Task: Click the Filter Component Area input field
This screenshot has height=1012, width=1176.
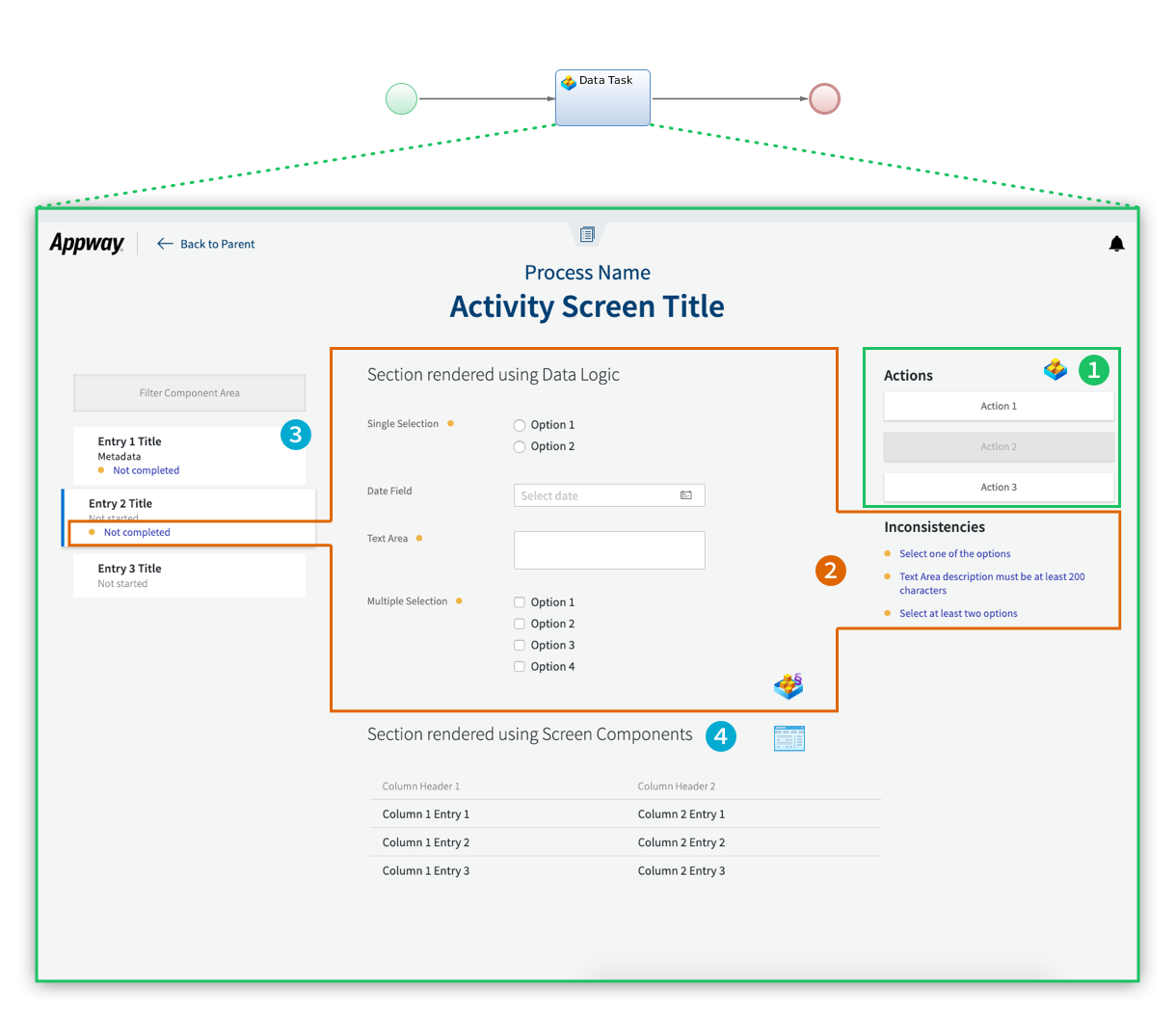Action: point(189,392)
